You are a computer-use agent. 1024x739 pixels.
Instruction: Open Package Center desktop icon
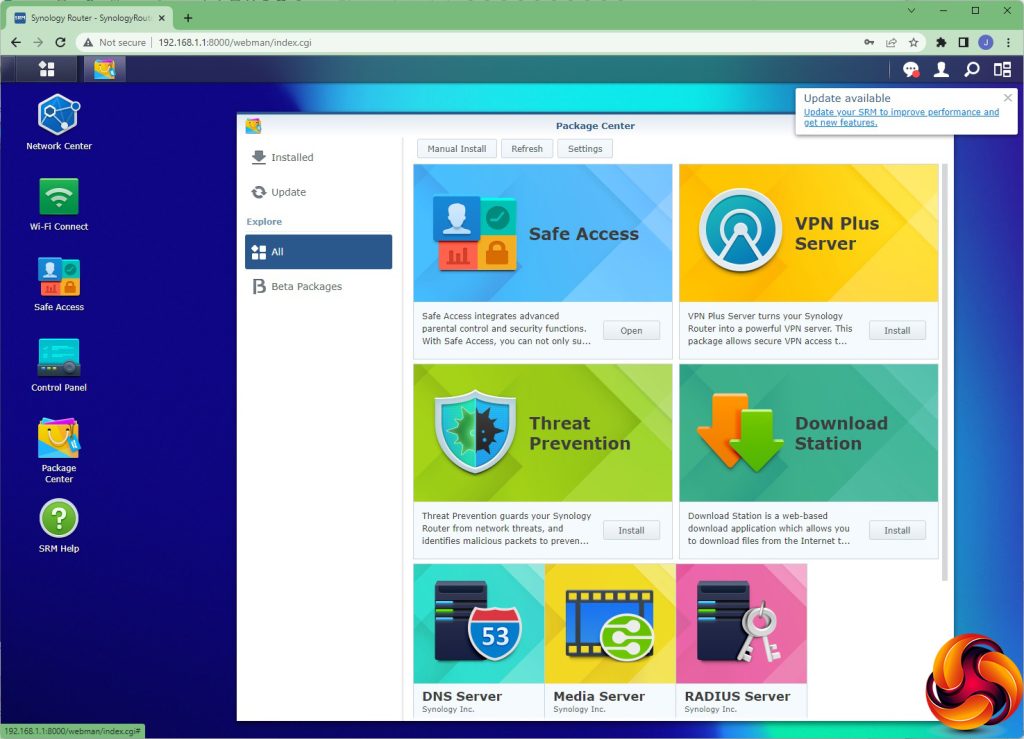(x=59, y=450)
